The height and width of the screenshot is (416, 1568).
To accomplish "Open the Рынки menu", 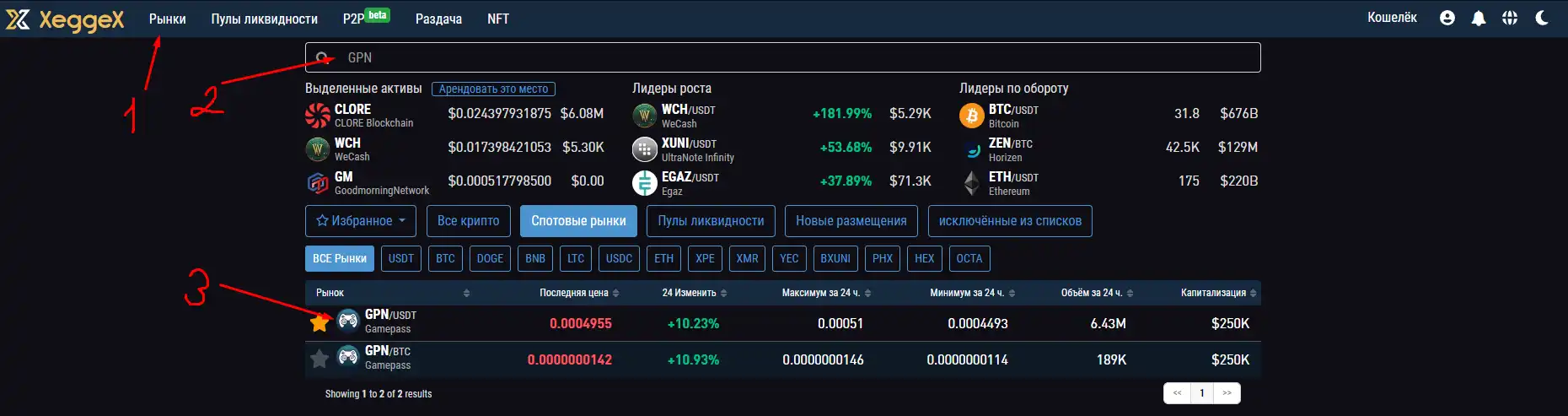I will click(x=168, y=19).
